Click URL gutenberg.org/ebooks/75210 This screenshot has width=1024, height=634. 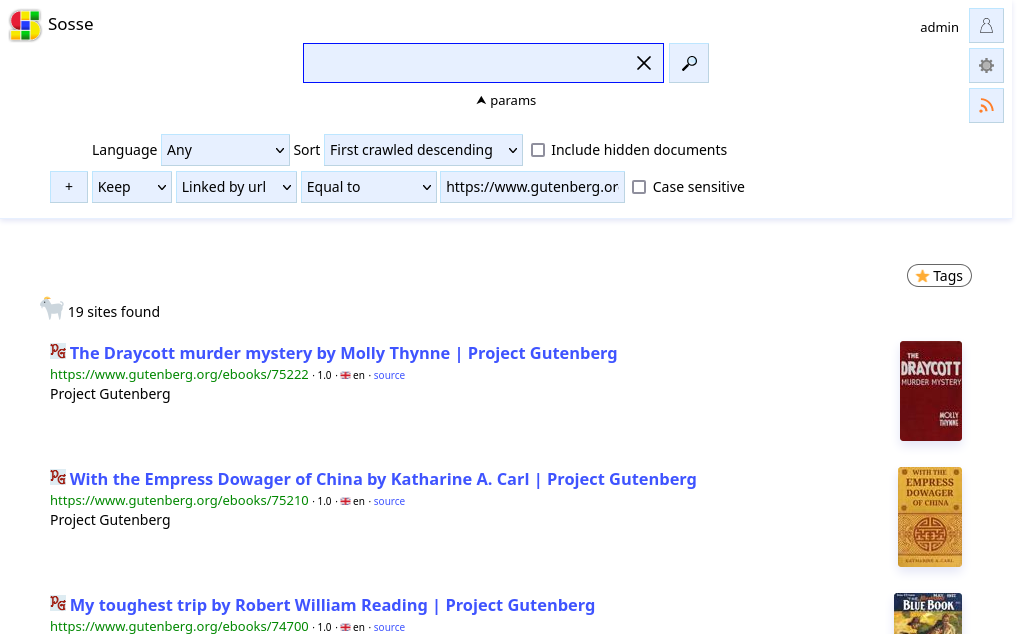click(180, 501)
